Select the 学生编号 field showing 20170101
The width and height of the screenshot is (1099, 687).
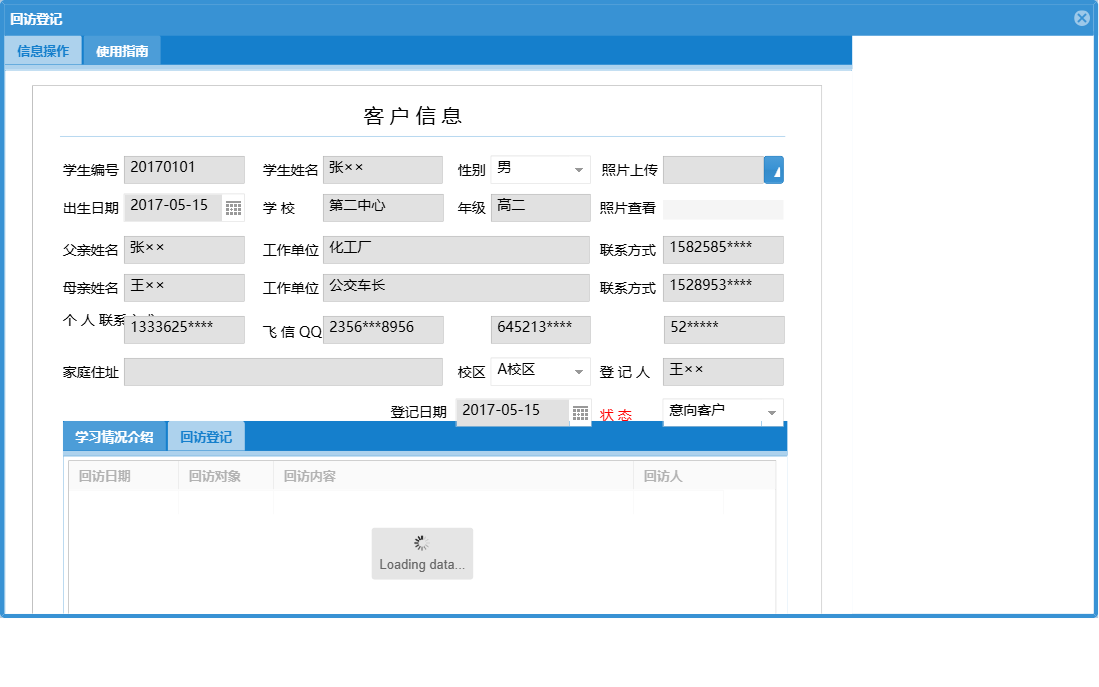(184, 169)
